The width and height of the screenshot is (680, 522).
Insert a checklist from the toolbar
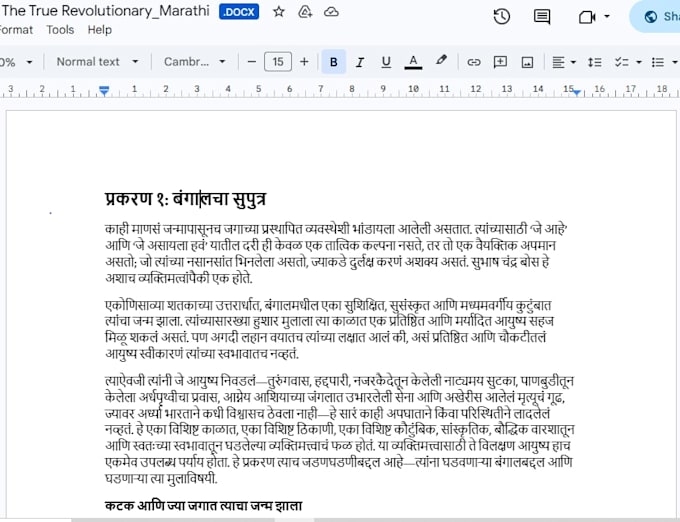click(x=621, y=62)
